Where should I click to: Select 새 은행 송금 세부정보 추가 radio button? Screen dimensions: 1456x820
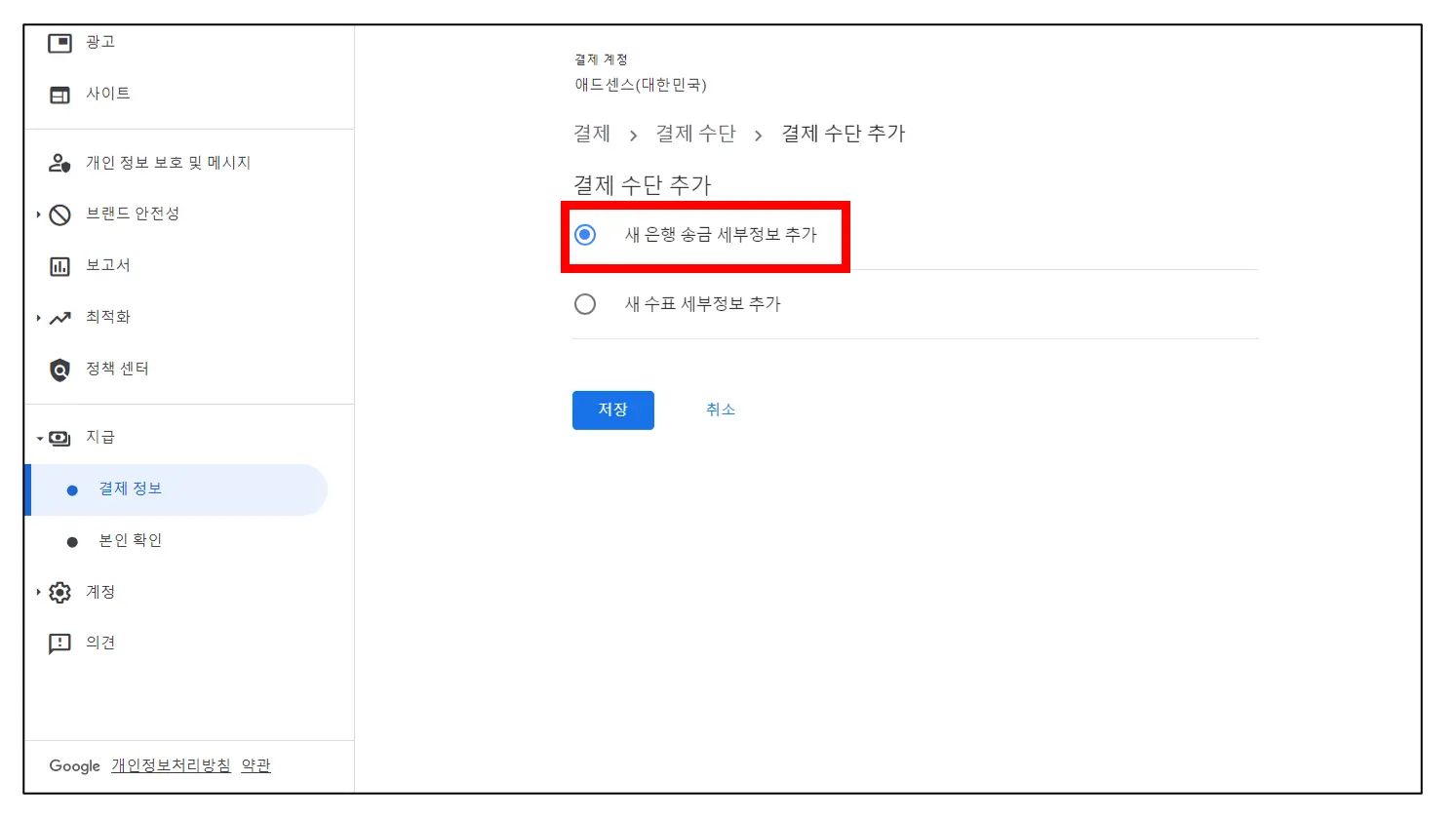585,234
